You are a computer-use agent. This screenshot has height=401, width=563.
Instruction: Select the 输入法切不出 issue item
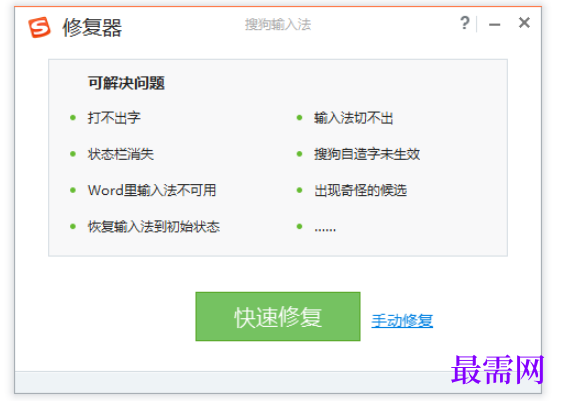tap(354, 118)
